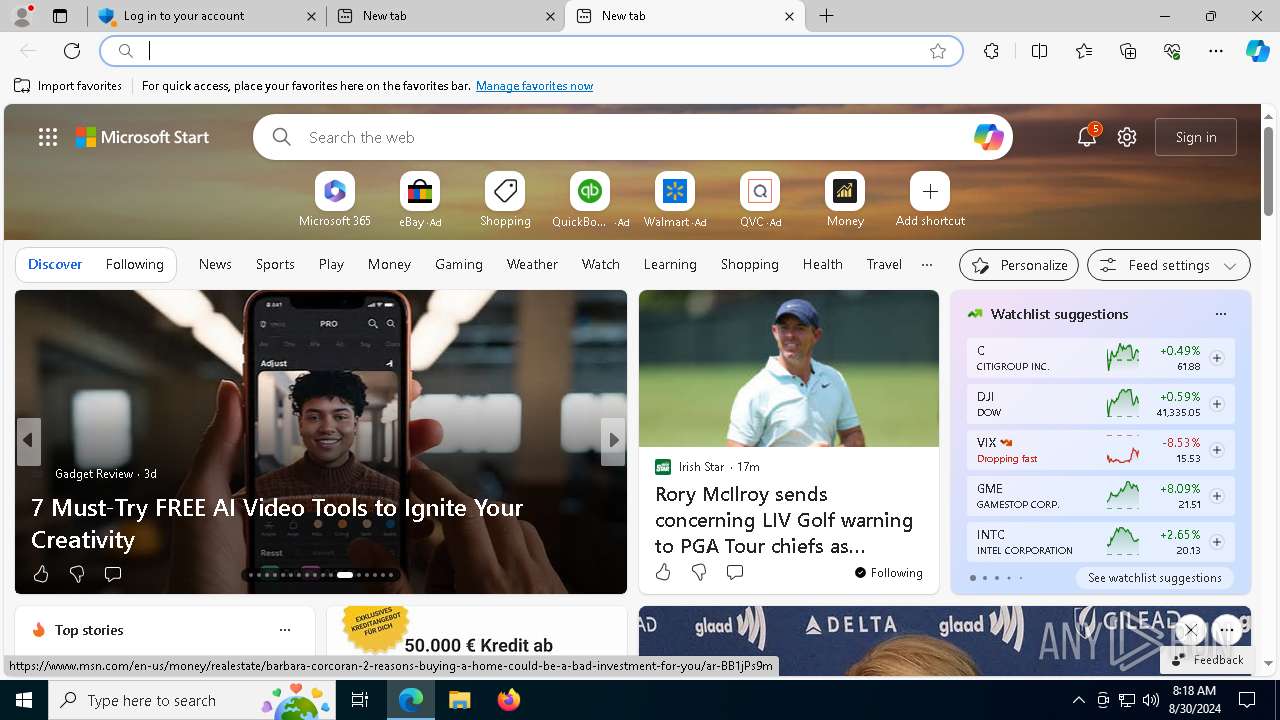This screenshot has height=720, width=1280.
Task: Click the browser address bar
Action: 532,51
